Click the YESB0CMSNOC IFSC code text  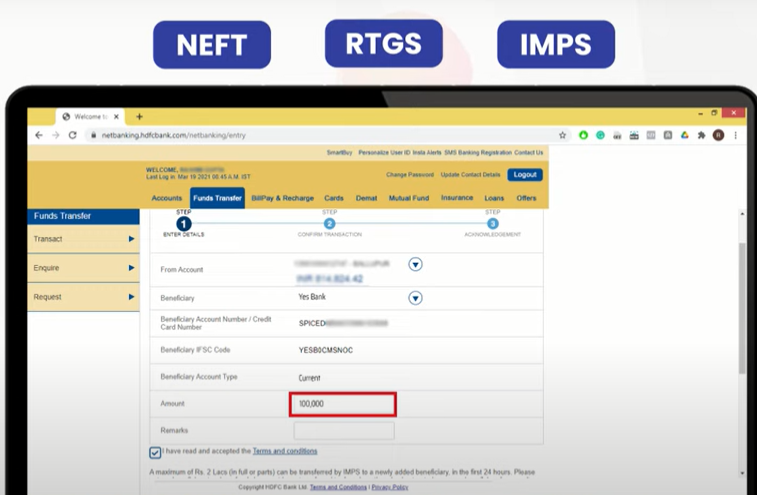(x=325, y=350)
